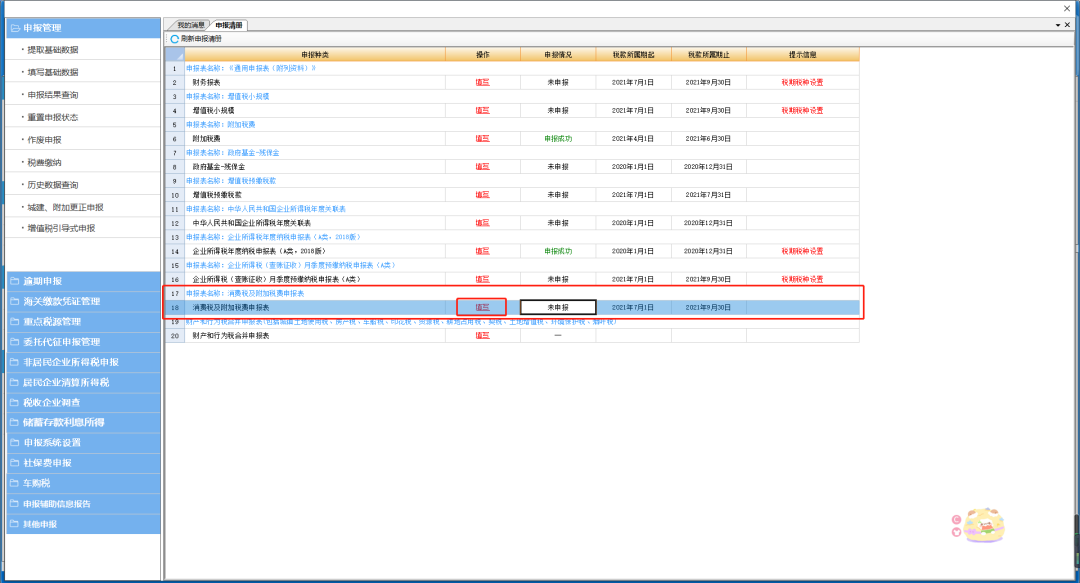This screenshot has height=583, width=1080.
Task: Click 税期税种设置 link in 财务报表 row
Action: pos(802,83)
